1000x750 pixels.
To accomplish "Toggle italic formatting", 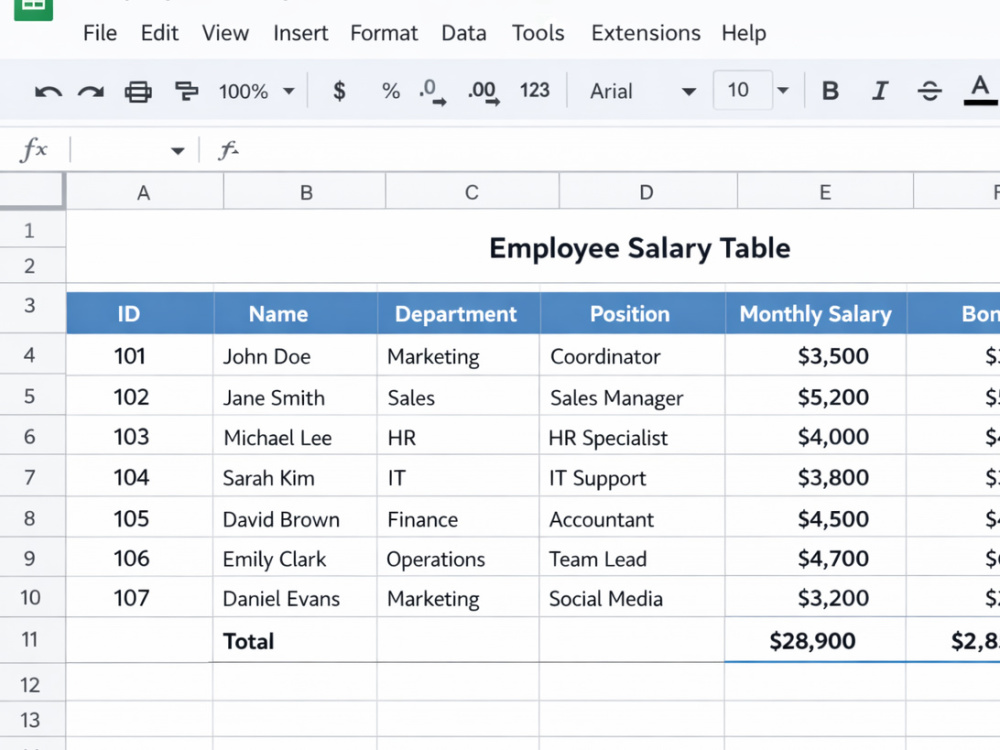I will click(x=879, y=91).
